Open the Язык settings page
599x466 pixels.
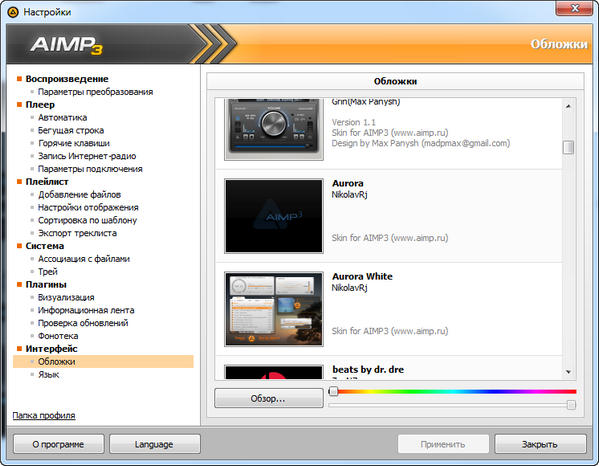coord(48,375)
